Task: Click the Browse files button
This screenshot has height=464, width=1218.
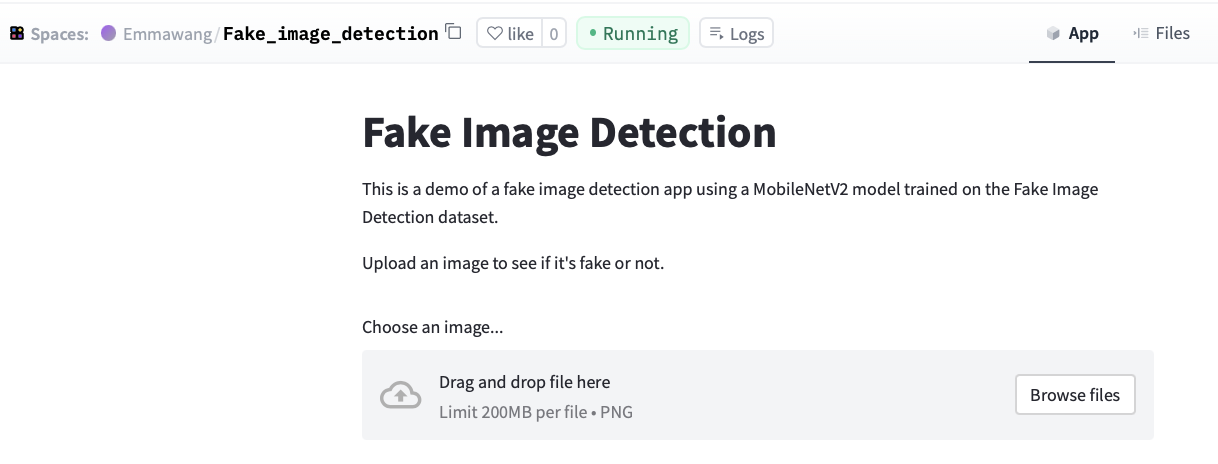Action: click(x=1075, y=395)
